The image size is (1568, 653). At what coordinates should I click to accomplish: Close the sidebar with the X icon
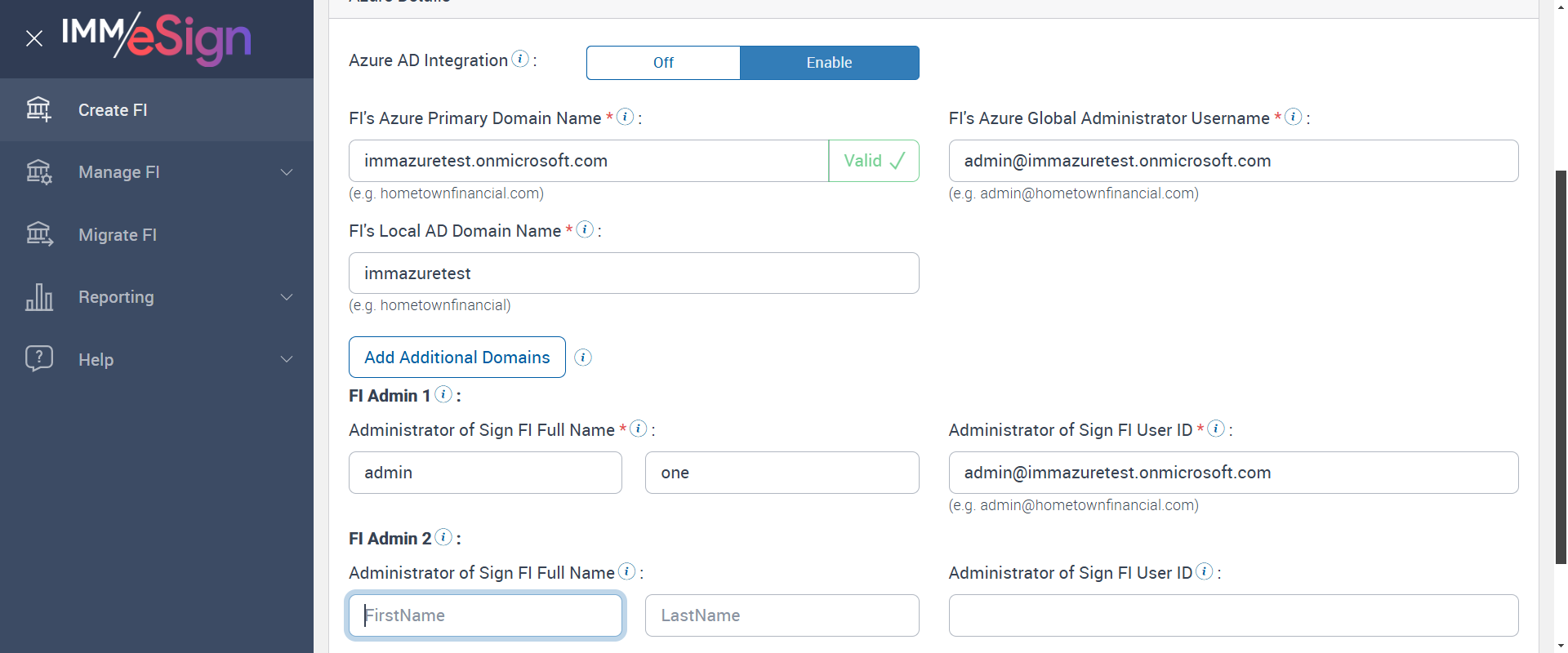tap(34, 38)
